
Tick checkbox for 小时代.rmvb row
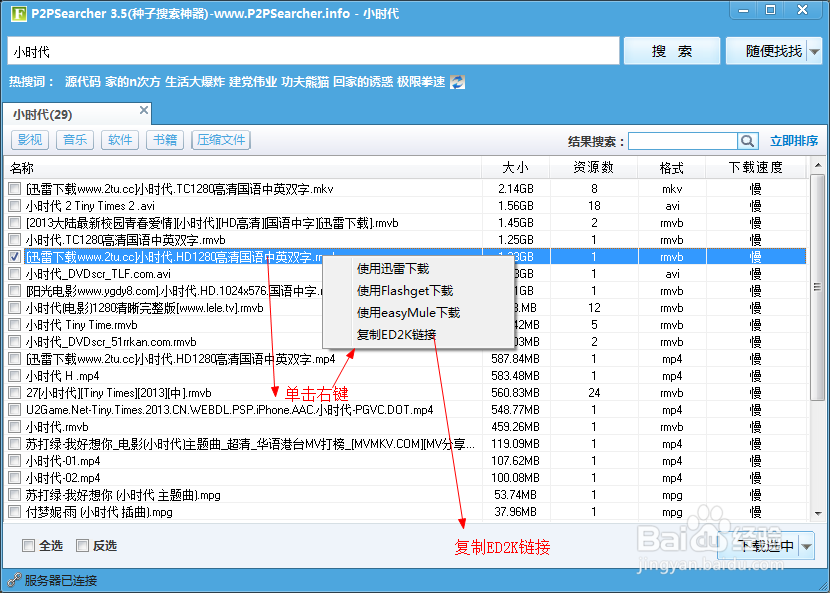coord(15,427)
